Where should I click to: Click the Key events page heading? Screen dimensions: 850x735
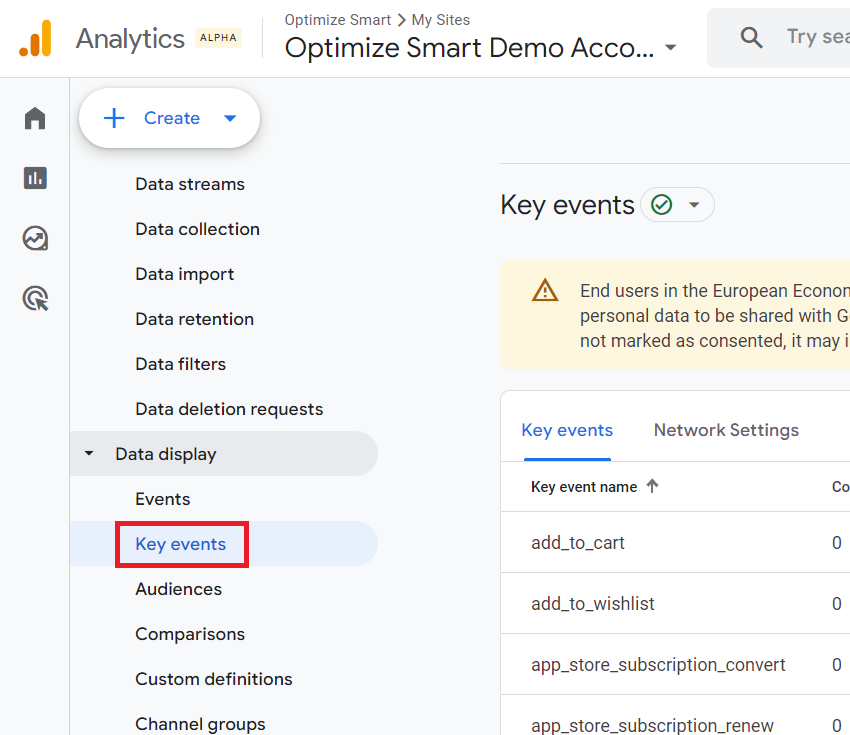click(568, 205)
